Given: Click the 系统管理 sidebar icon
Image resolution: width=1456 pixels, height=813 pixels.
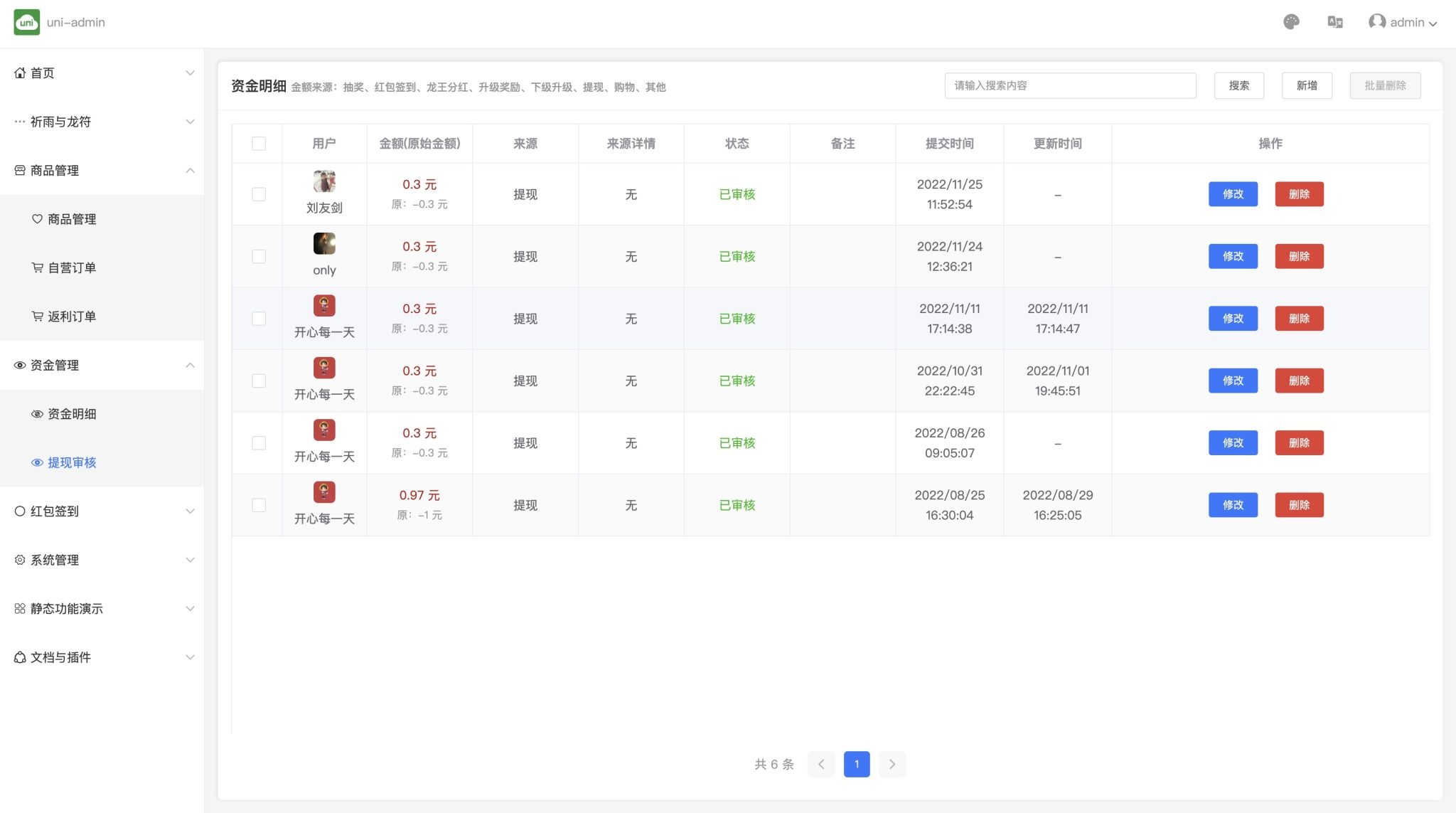Looking at the screenshot, I should [x=20, y=559].
